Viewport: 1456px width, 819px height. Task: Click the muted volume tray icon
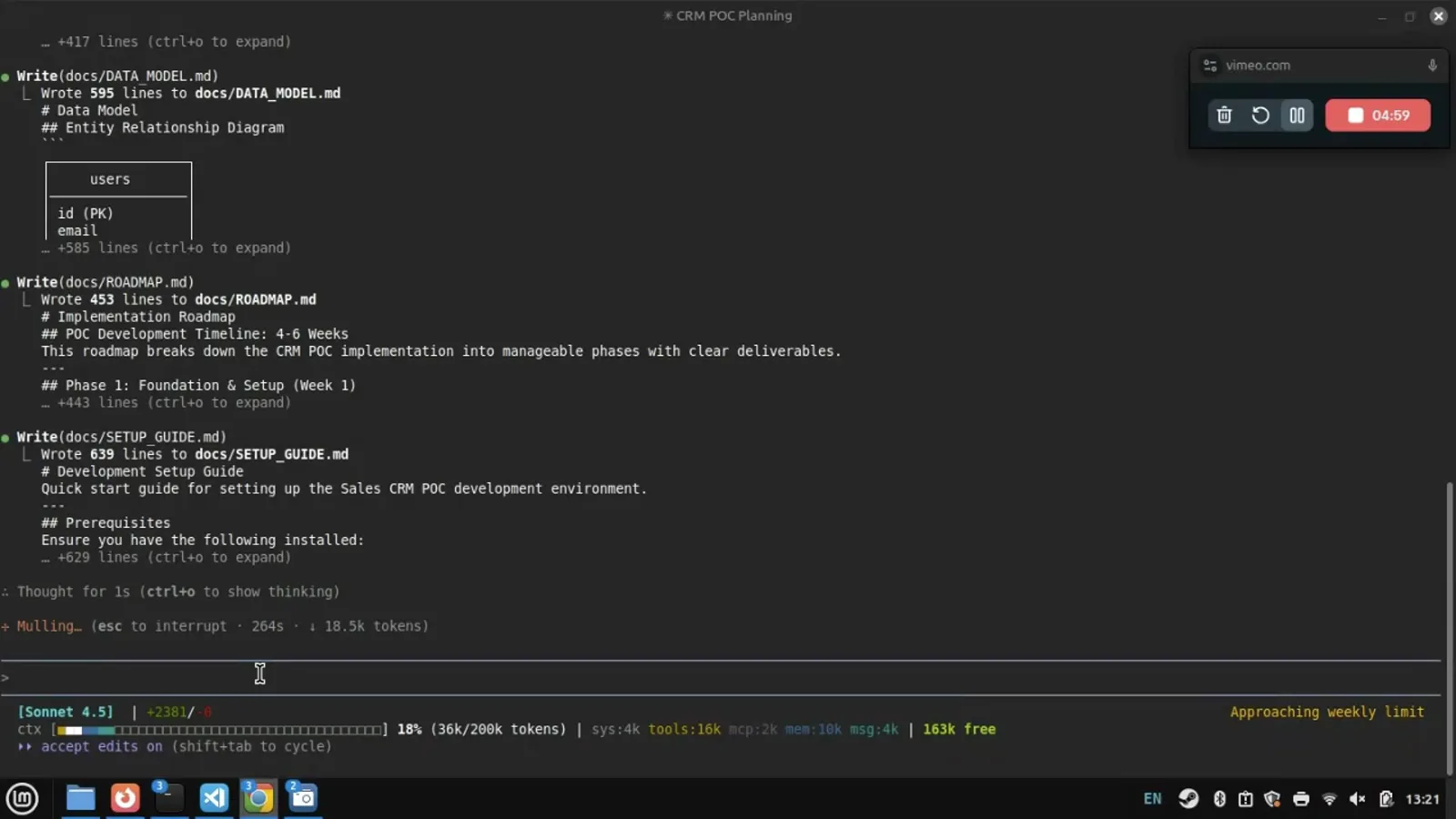(1358, 799)
